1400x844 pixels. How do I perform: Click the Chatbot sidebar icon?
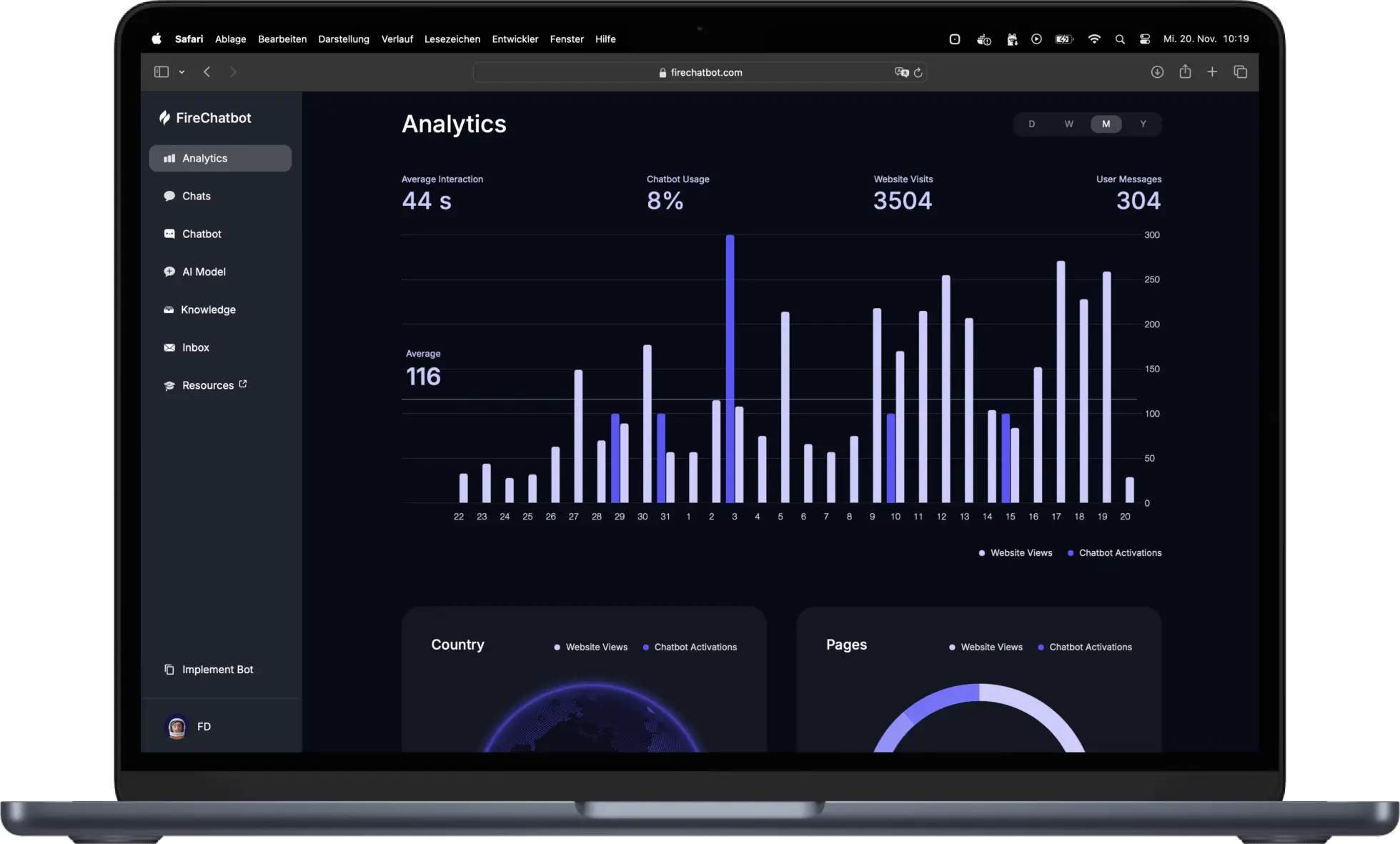click(x=169, y=234)
